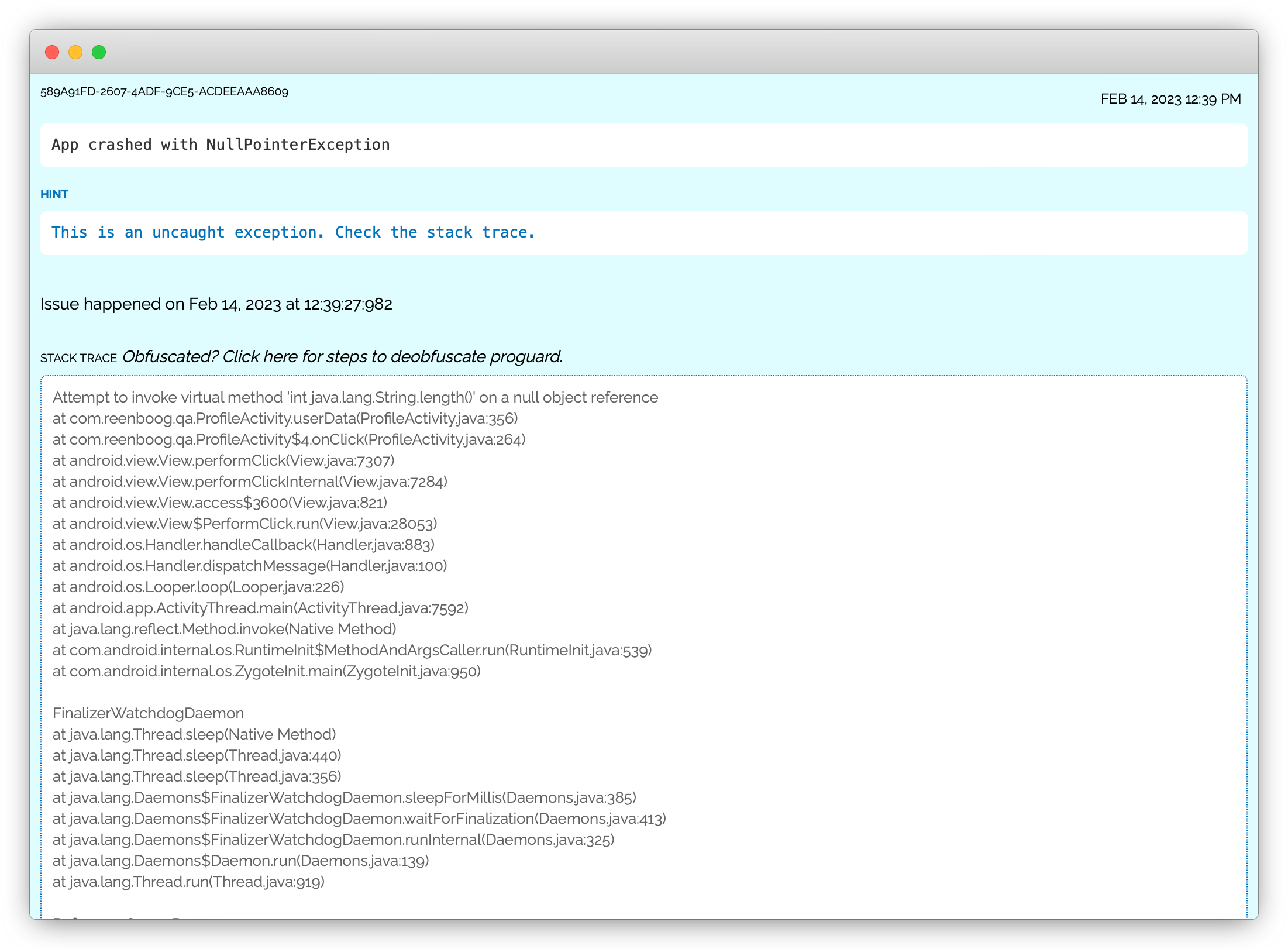Click the ZygoteInit.main stack line
The width and height of the screenshot is (1288, 949).
point(267,671)
